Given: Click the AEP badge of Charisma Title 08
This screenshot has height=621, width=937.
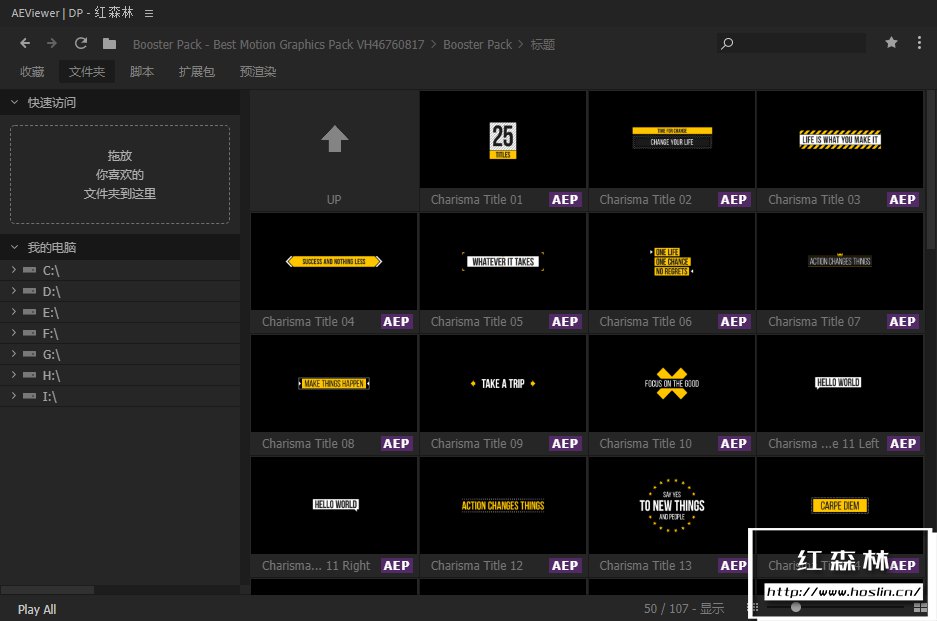Looking at the screenshot, I should point(396,443).
